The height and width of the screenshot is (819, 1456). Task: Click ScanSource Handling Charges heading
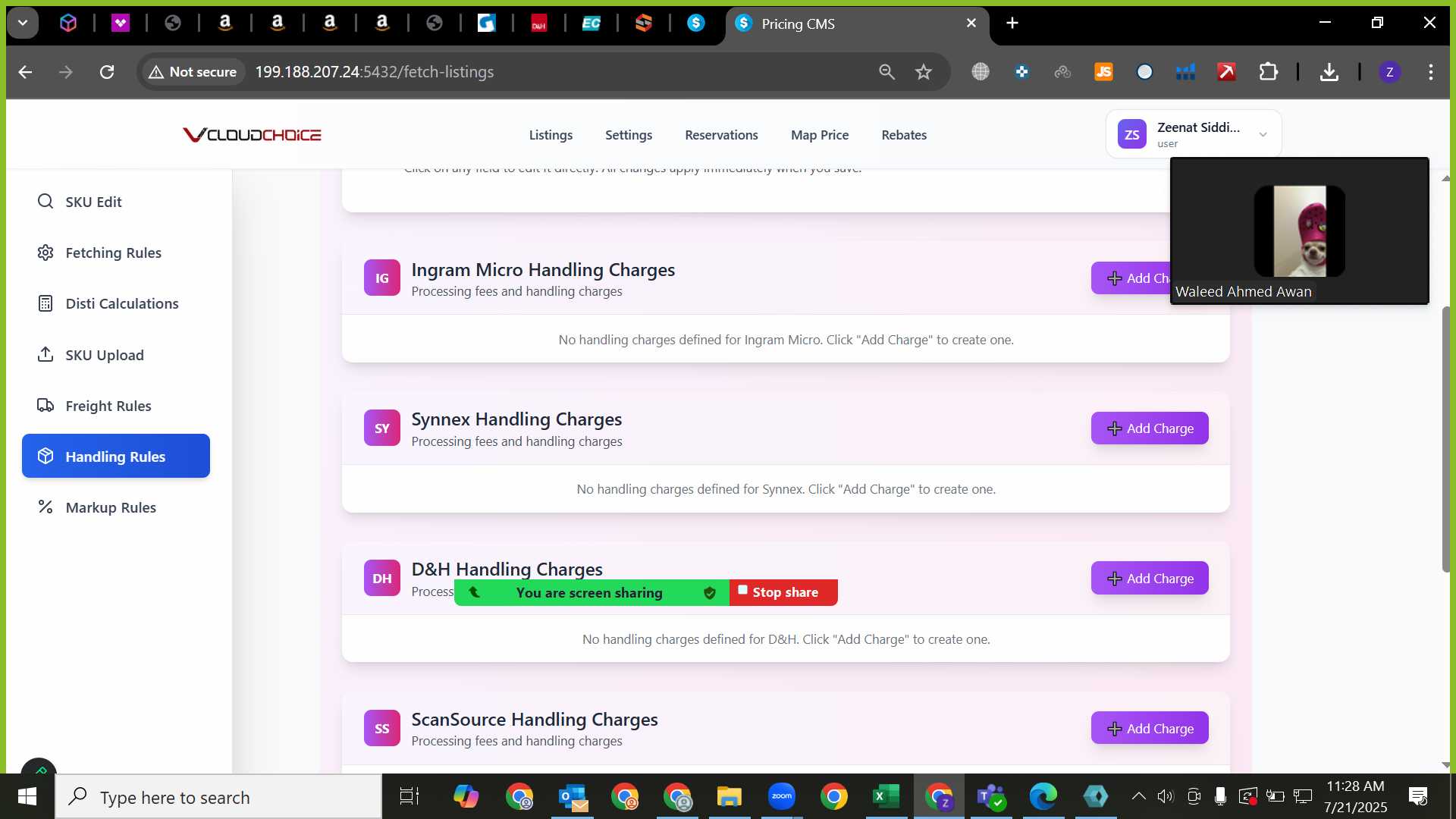click(534, 719)
